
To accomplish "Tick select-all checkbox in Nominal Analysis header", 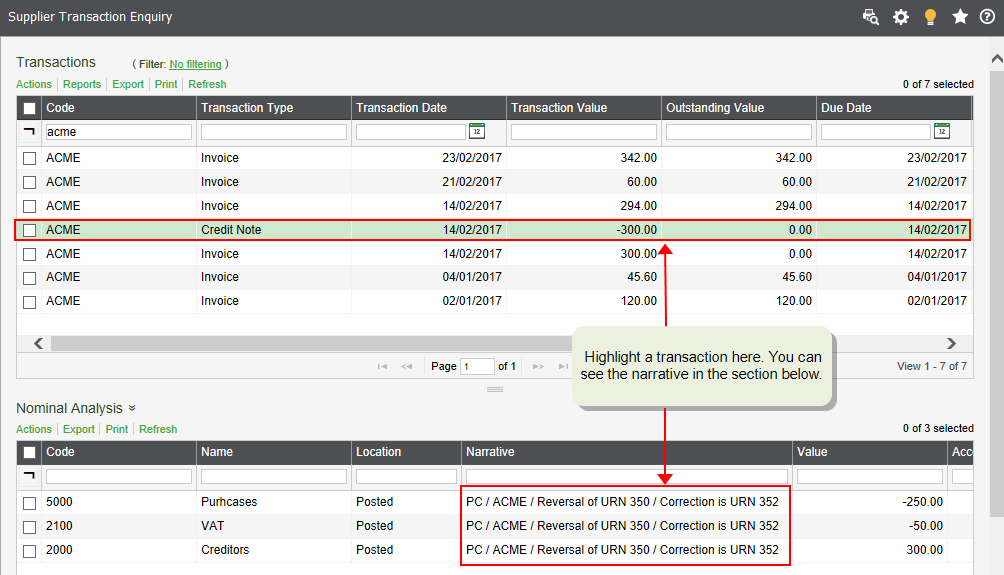I will pyautogui.click(x=29, y=453).
